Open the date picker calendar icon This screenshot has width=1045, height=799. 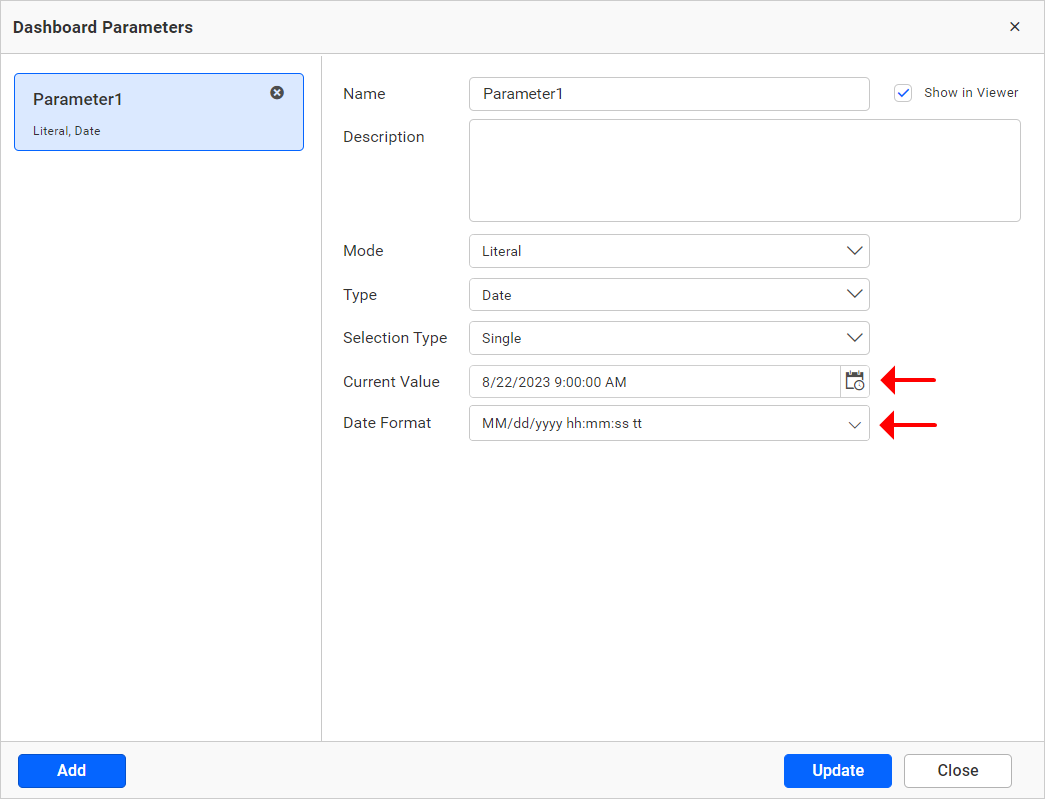pyautogui.click(x=855, y=381)
